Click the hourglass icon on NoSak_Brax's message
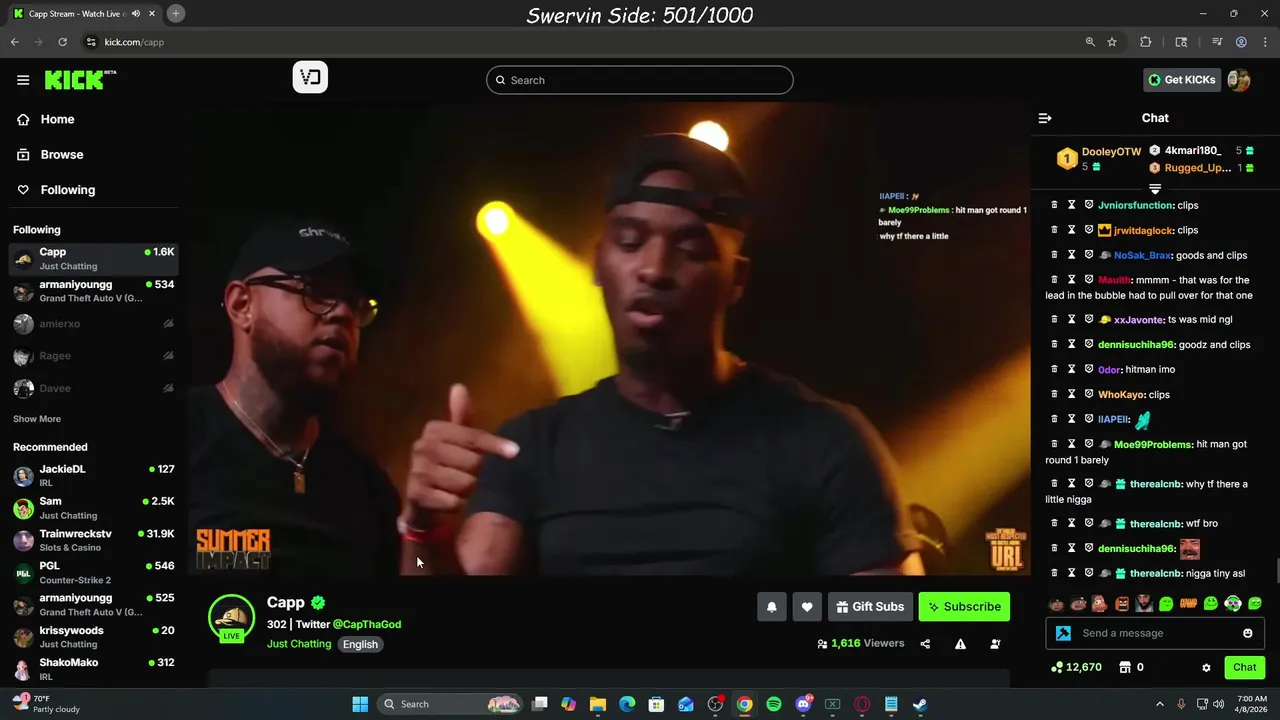 [x=1071, y=255]
